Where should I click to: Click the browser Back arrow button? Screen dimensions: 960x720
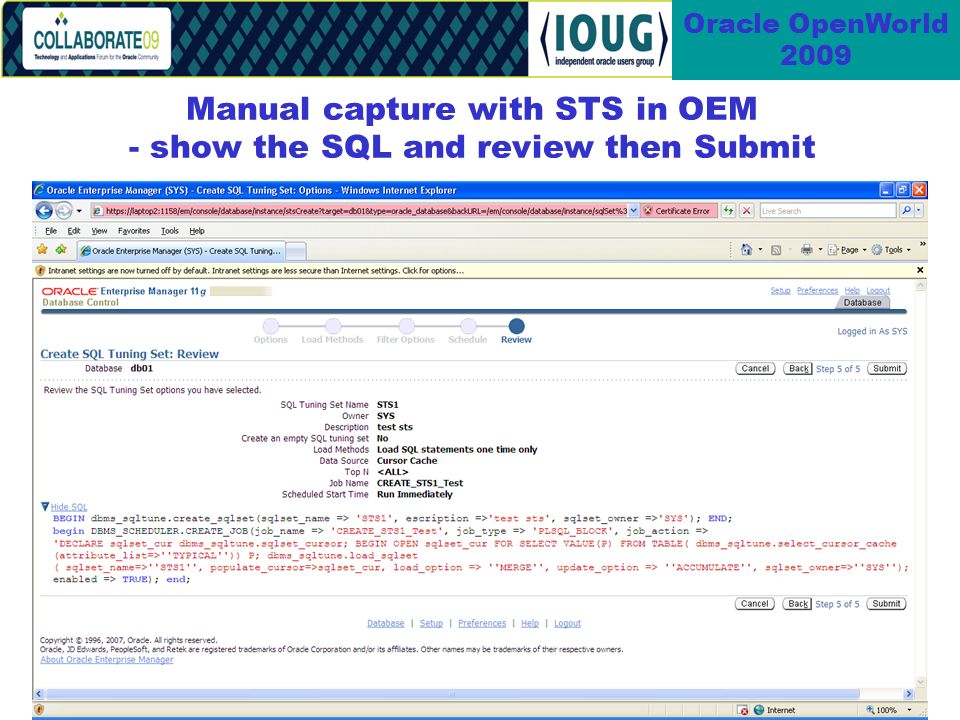pyautogui.click(x=44, y=211)
